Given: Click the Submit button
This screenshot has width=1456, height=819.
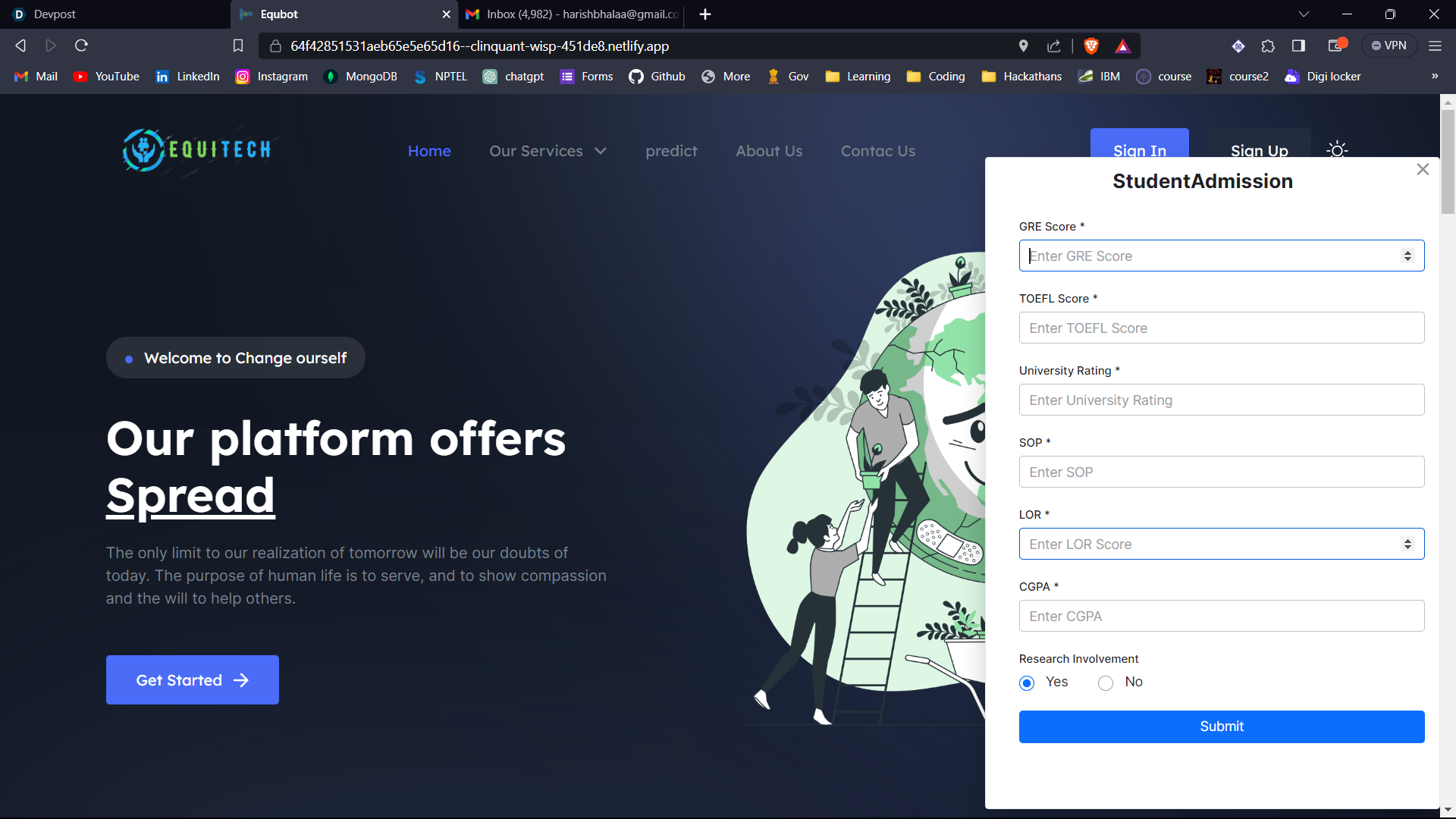Looking at the screenshot, I should [1221, 726].
